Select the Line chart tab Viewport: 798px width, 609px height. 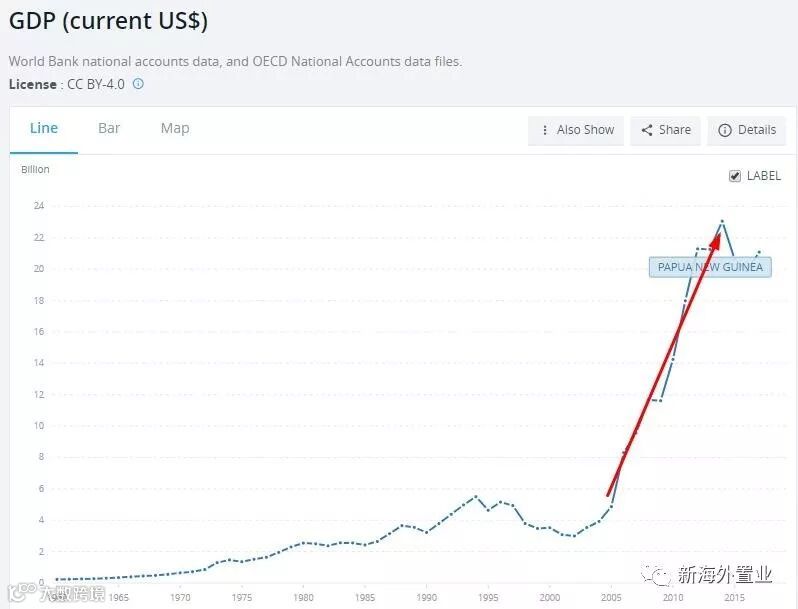44,128
